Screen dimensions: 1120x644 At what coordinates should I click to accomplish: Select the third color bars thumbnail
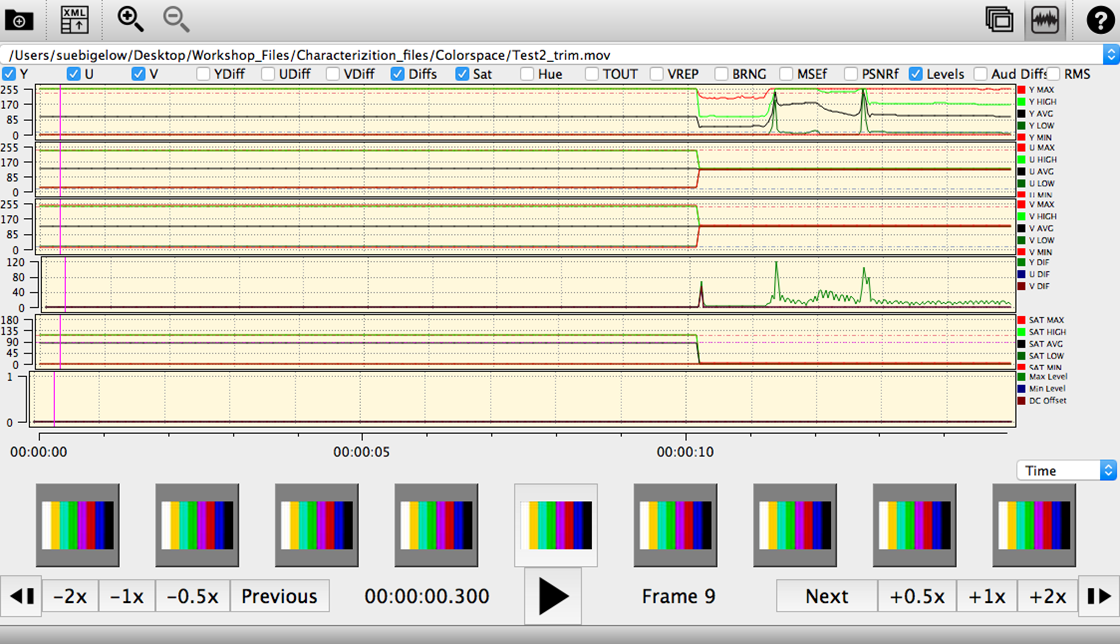click(x=316, y=525)
